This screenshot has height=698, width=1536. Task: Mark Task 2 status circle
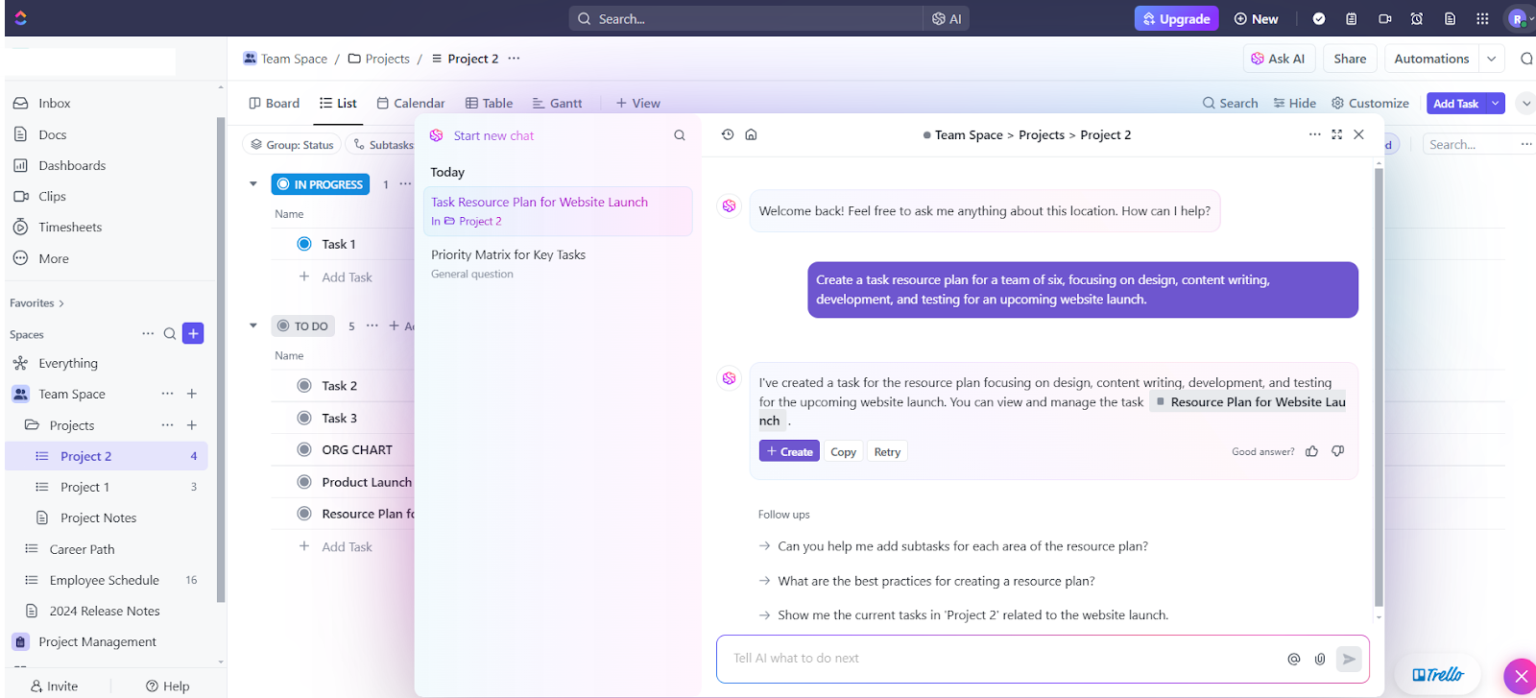point(303,385)
